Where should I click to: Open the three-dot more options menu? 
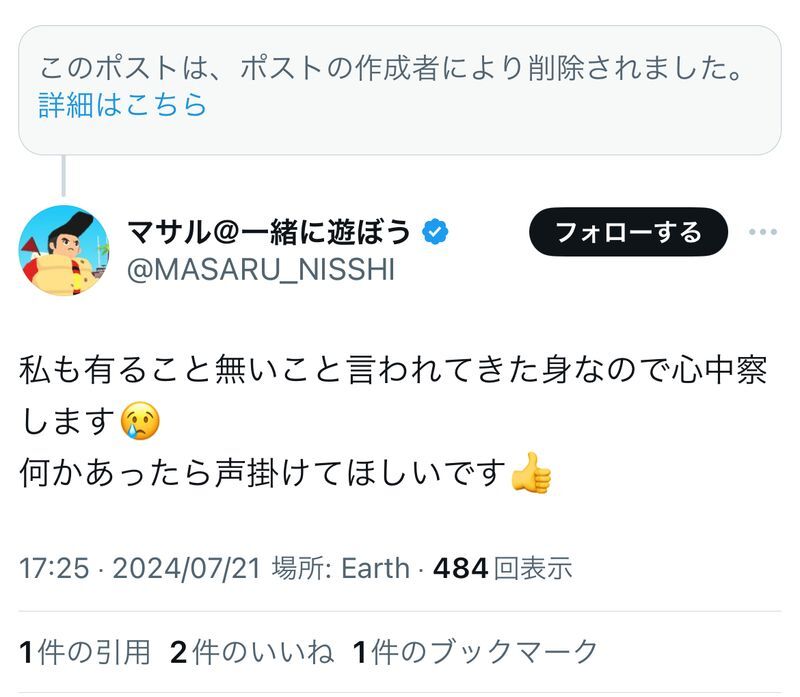(763, 232)
